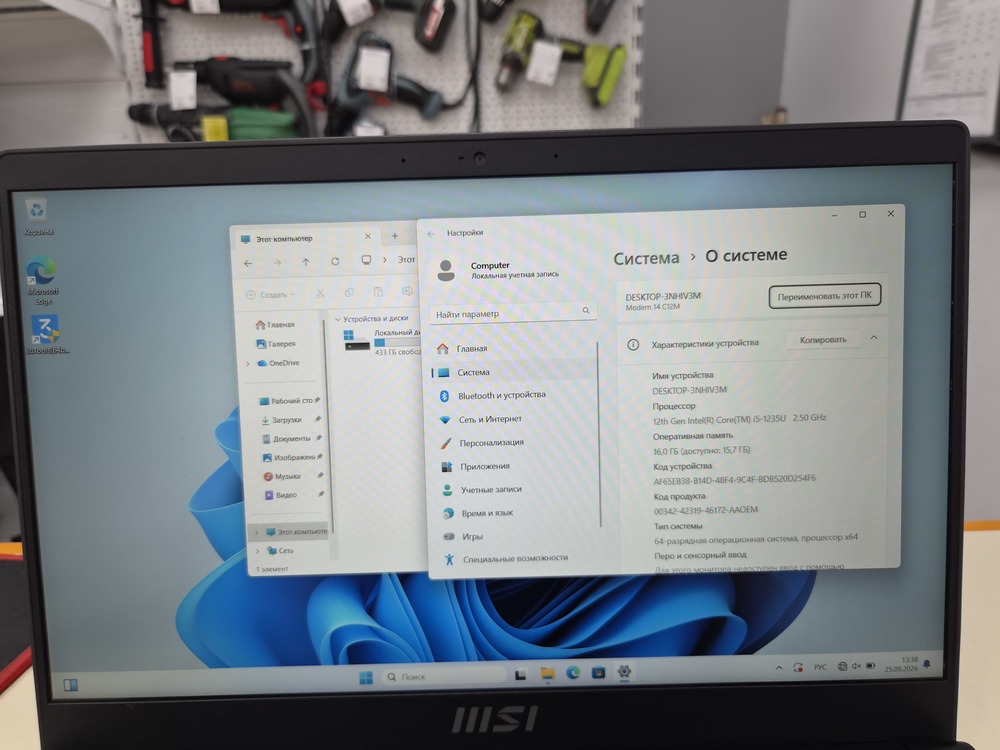Click 'Переименовать этот ПК' button
Image resolution: width=1000 pixels, height=750 pixels.
click(824, 295)
